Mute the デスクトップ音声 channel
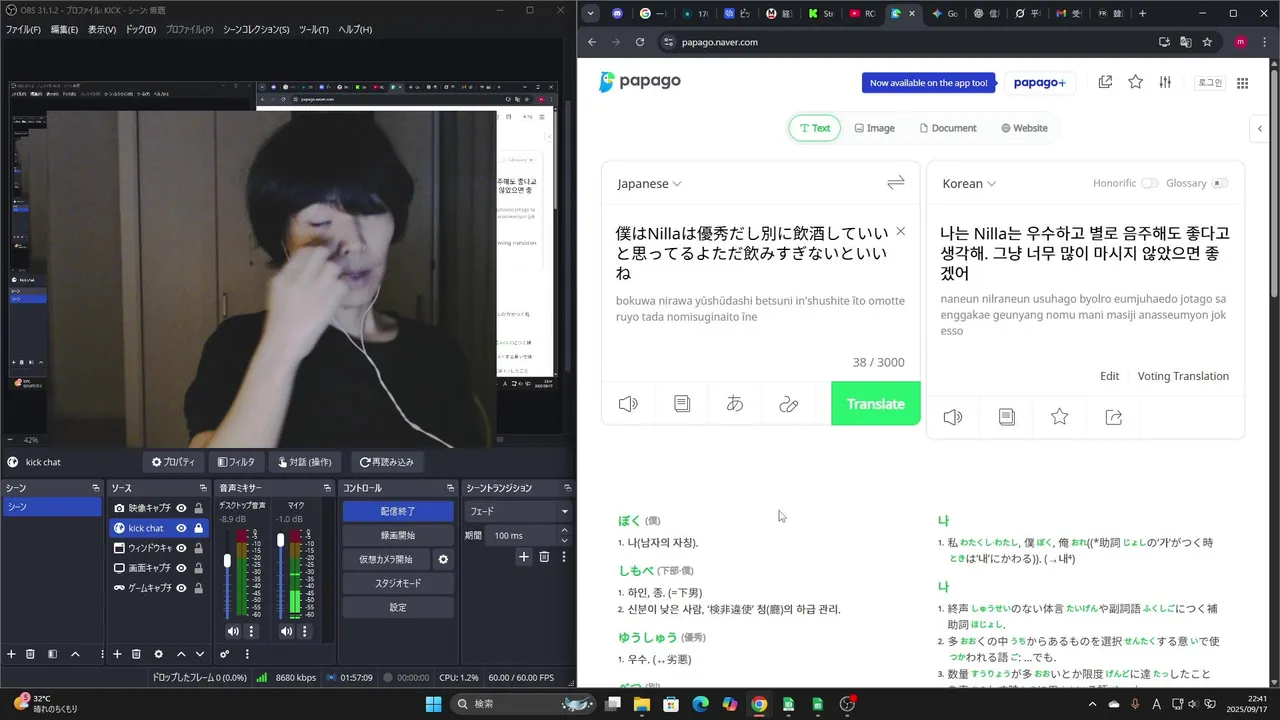 233,631
